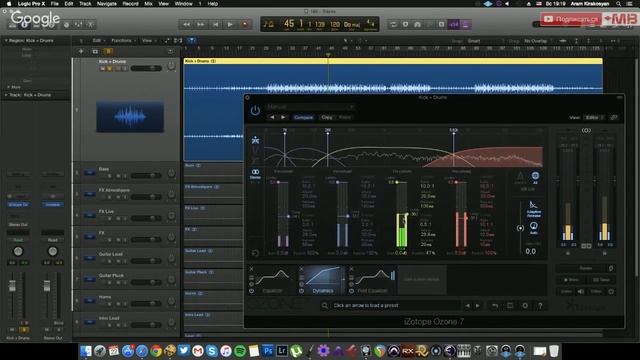
Task: Click the Copy button in plugin header
Action: [327, 117]
